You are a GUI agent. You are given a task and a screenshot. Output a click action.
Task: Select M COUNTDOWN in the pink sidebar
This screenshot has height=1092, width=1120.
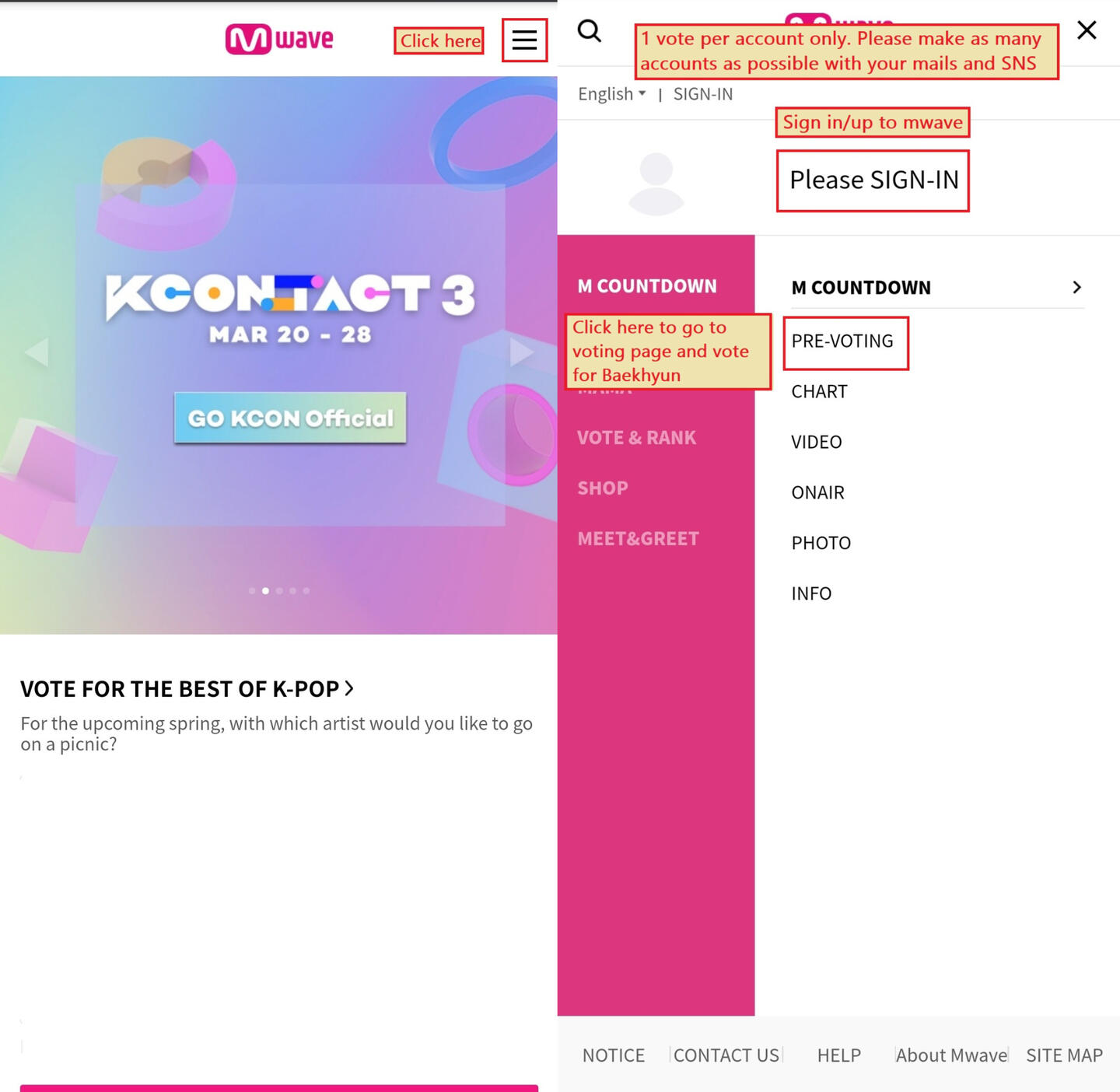click(647, 286)
